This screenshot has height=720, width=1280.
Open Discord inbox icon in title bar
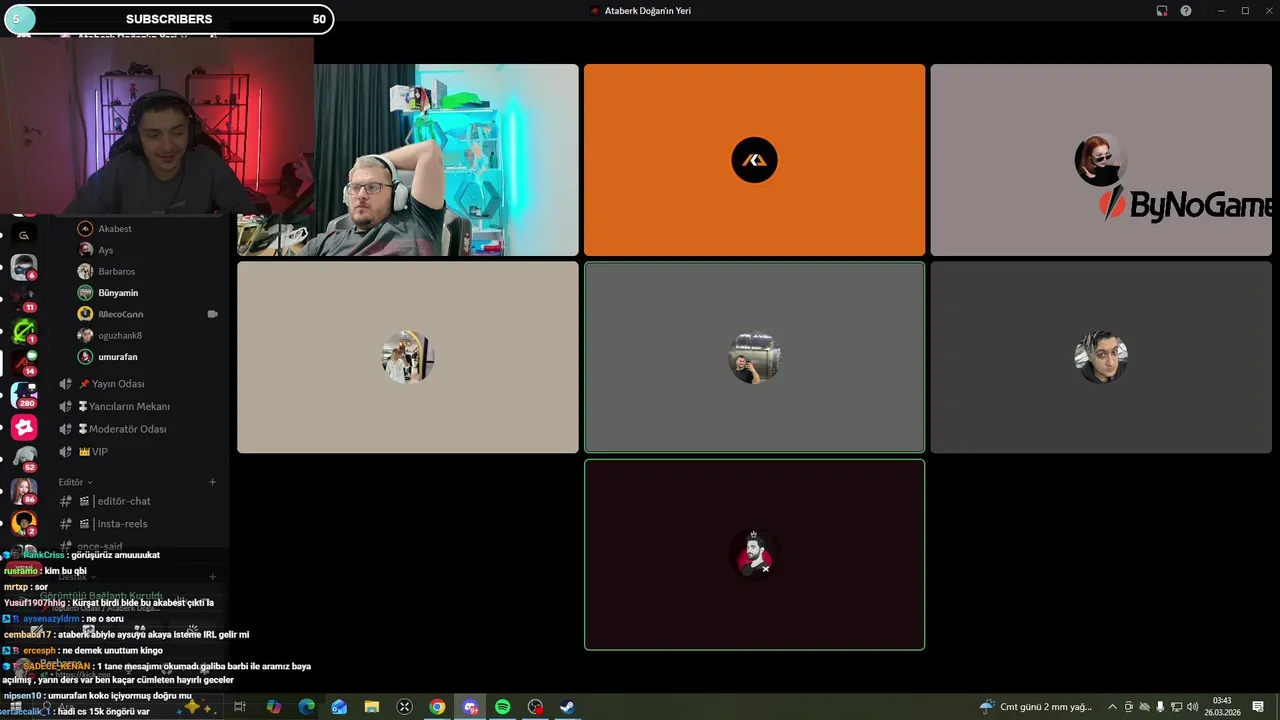pos(1162,11)
